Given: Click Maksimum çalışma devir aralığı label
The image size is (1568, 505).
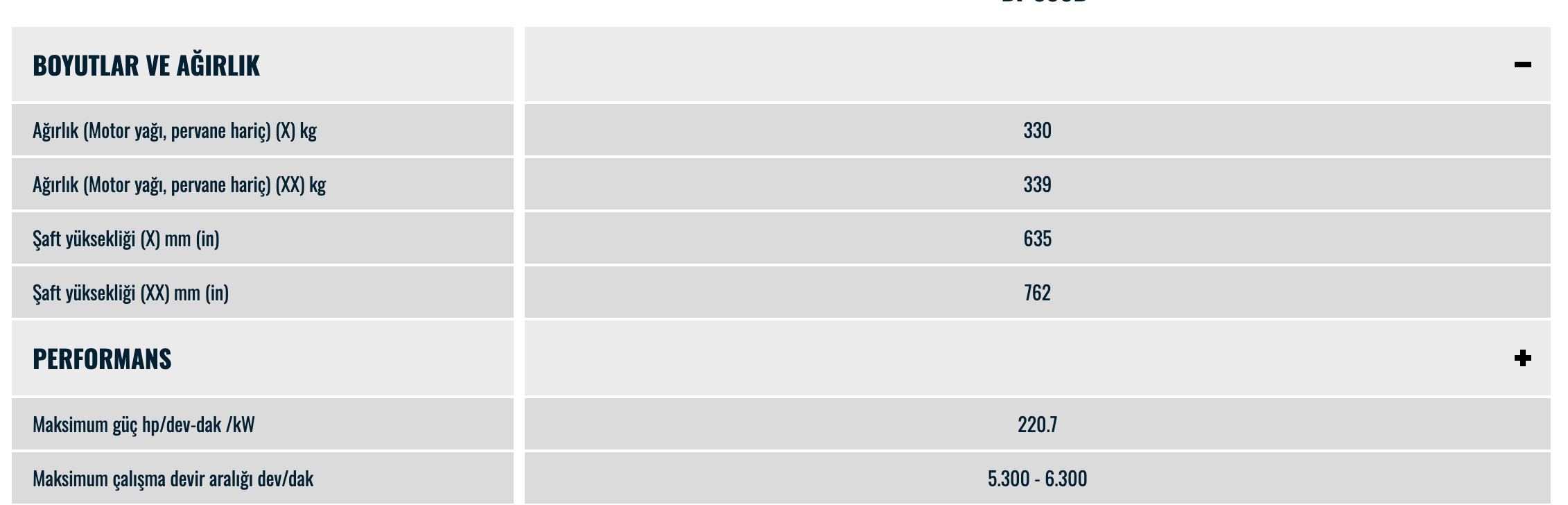Looking at the screenshot, I should (173, 479).
